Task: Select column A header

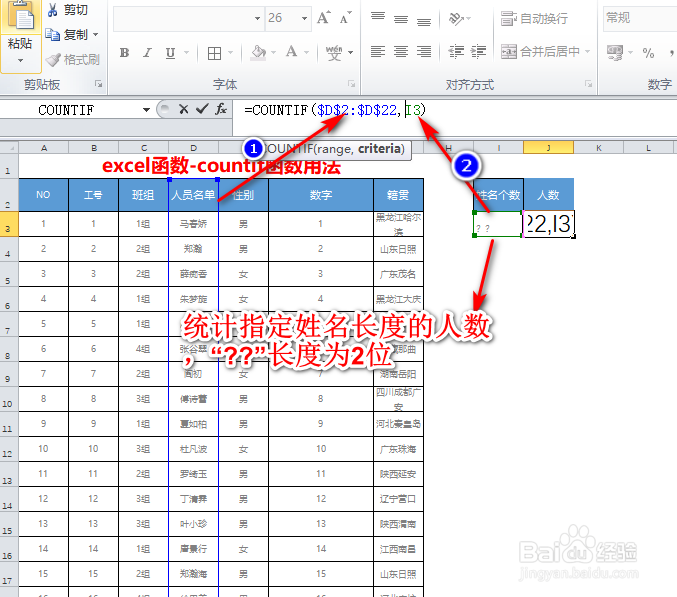Action: [44, 148]
